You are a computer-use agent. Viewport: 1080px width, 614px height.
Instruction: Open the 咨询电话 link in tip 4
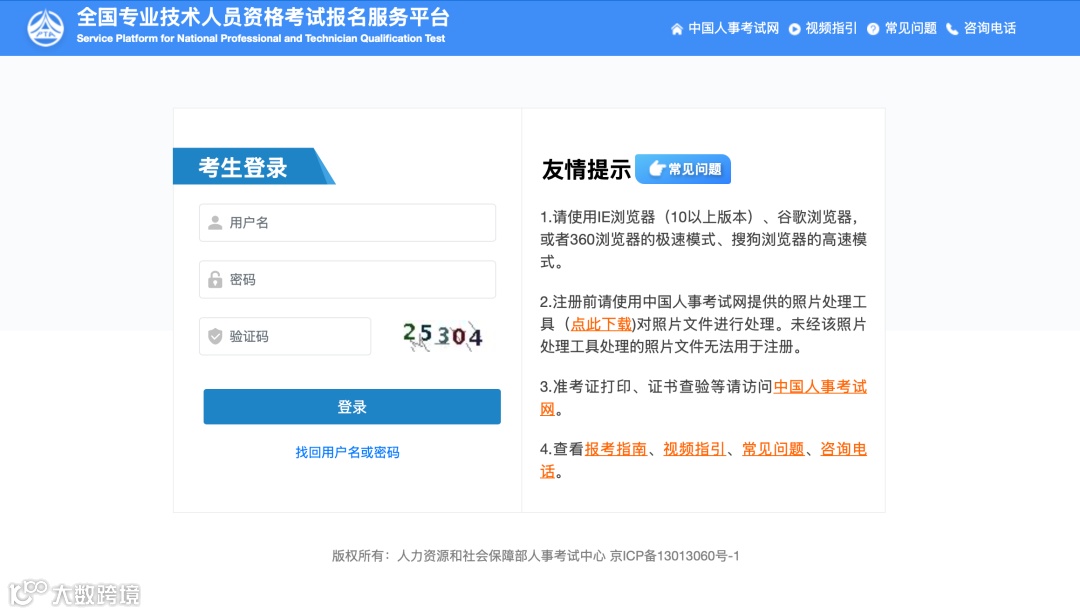click(843, 449)
